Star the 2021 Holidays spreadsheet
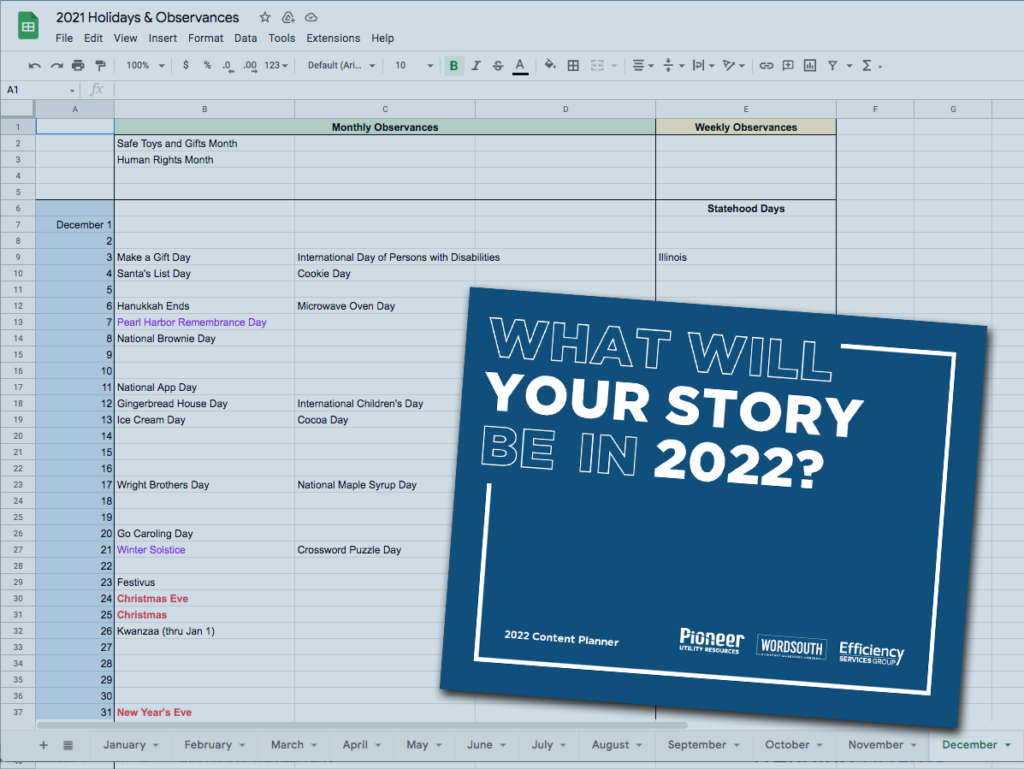The height and width of the screenshot is (769, 1024). pyautogui.click(x=265, y=18)
